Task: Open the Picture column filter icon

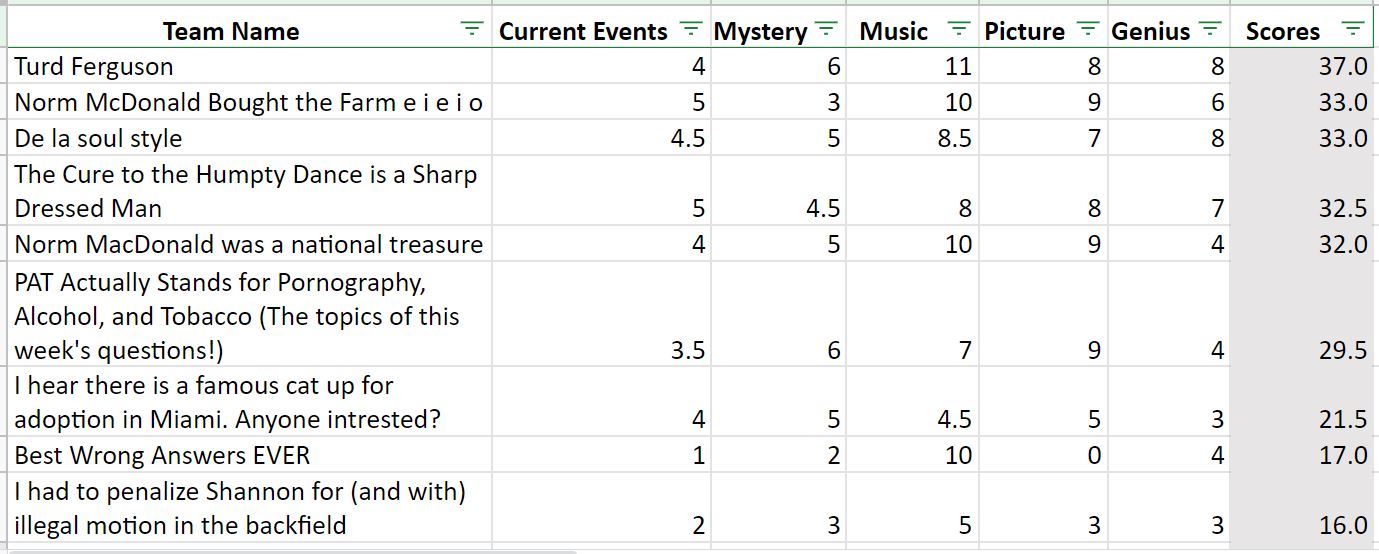Action: [1088, 29]
